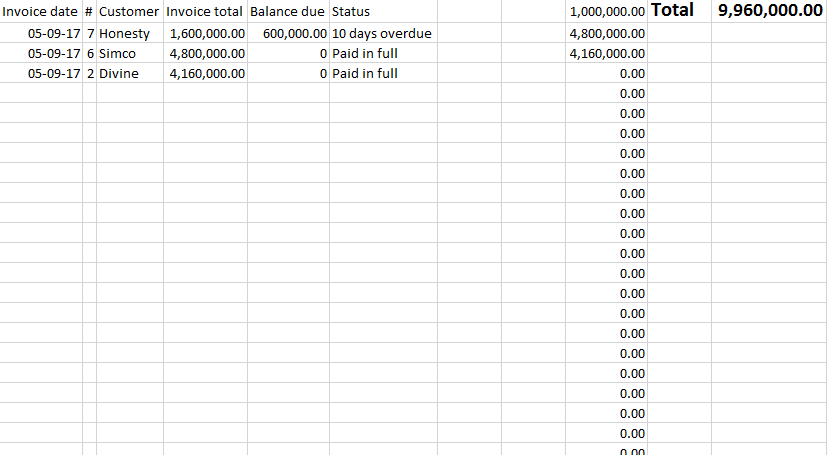Click the 4,800,000.00 cell in Simco row
This screenshot has height=455, width=827.
(x=205, y=53)
